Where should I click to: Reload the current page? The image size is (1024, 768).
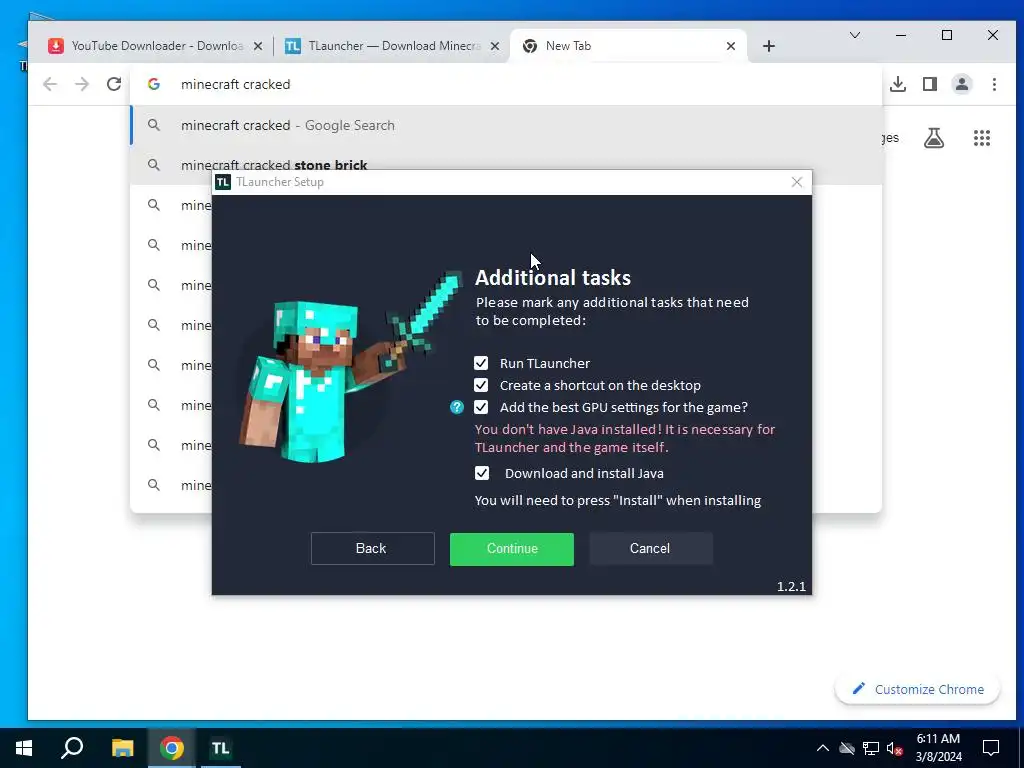pyautogui.click(x=114, y=84)
